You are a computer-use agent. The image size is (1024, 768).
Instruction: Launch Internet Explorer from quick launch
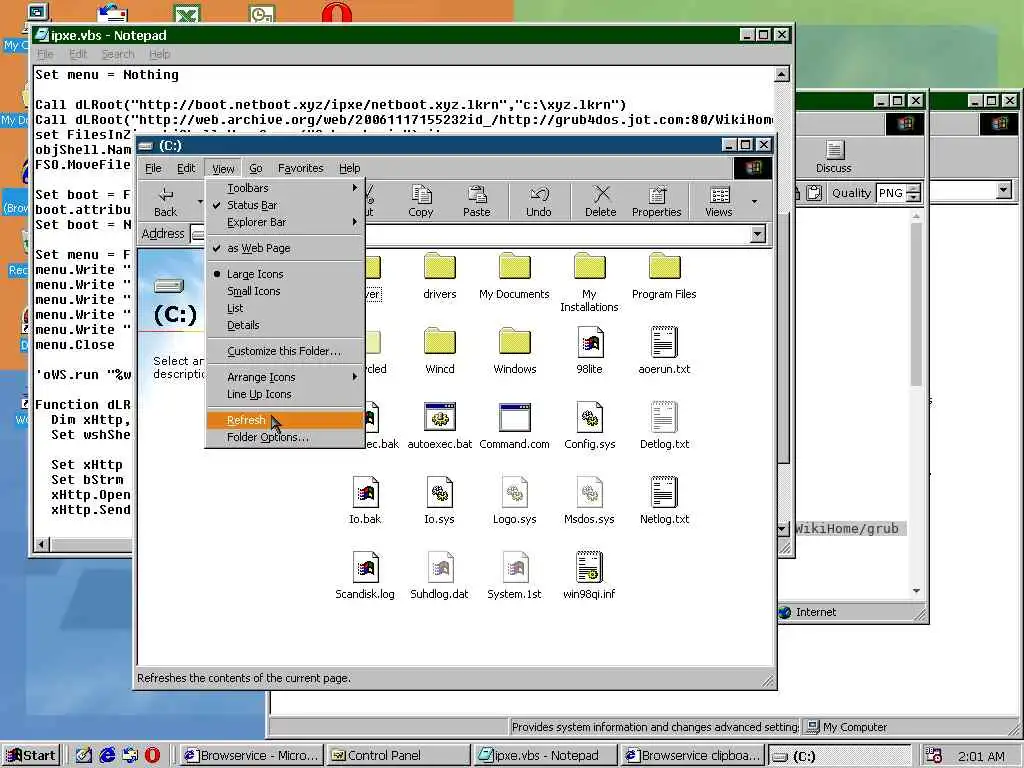point(107,756)
